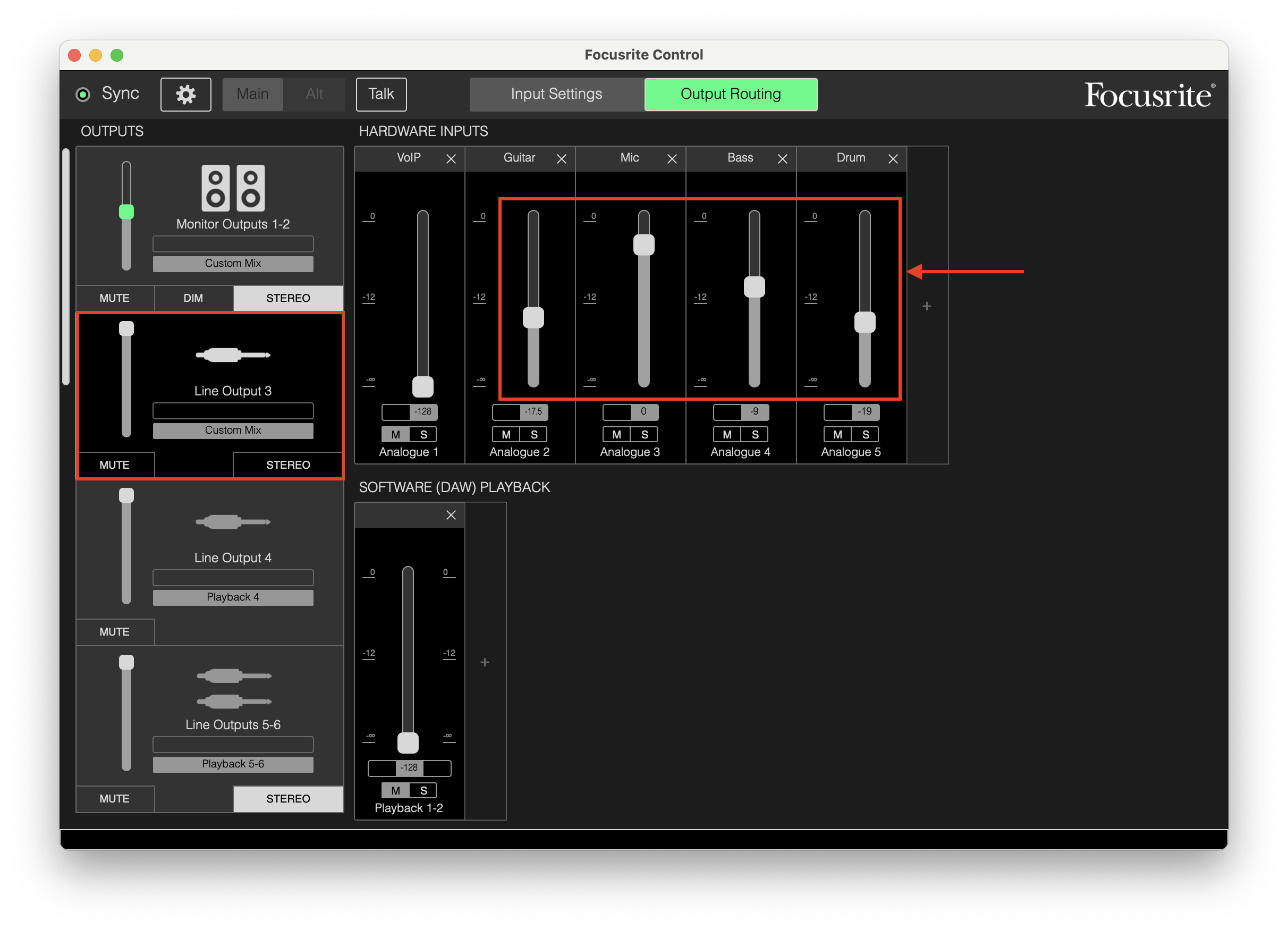This screenshot has width=1288, height=929.
Task: Solo the Analogue 3 channel
Action: pos(644,435)
